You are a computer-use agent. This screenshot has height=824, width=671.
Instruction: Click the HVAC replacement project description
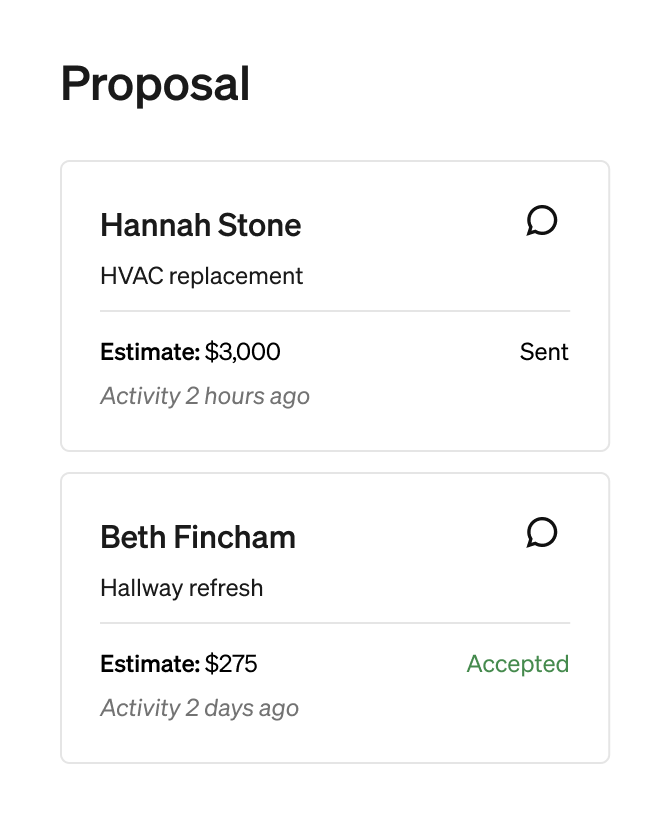click(201, 276)
